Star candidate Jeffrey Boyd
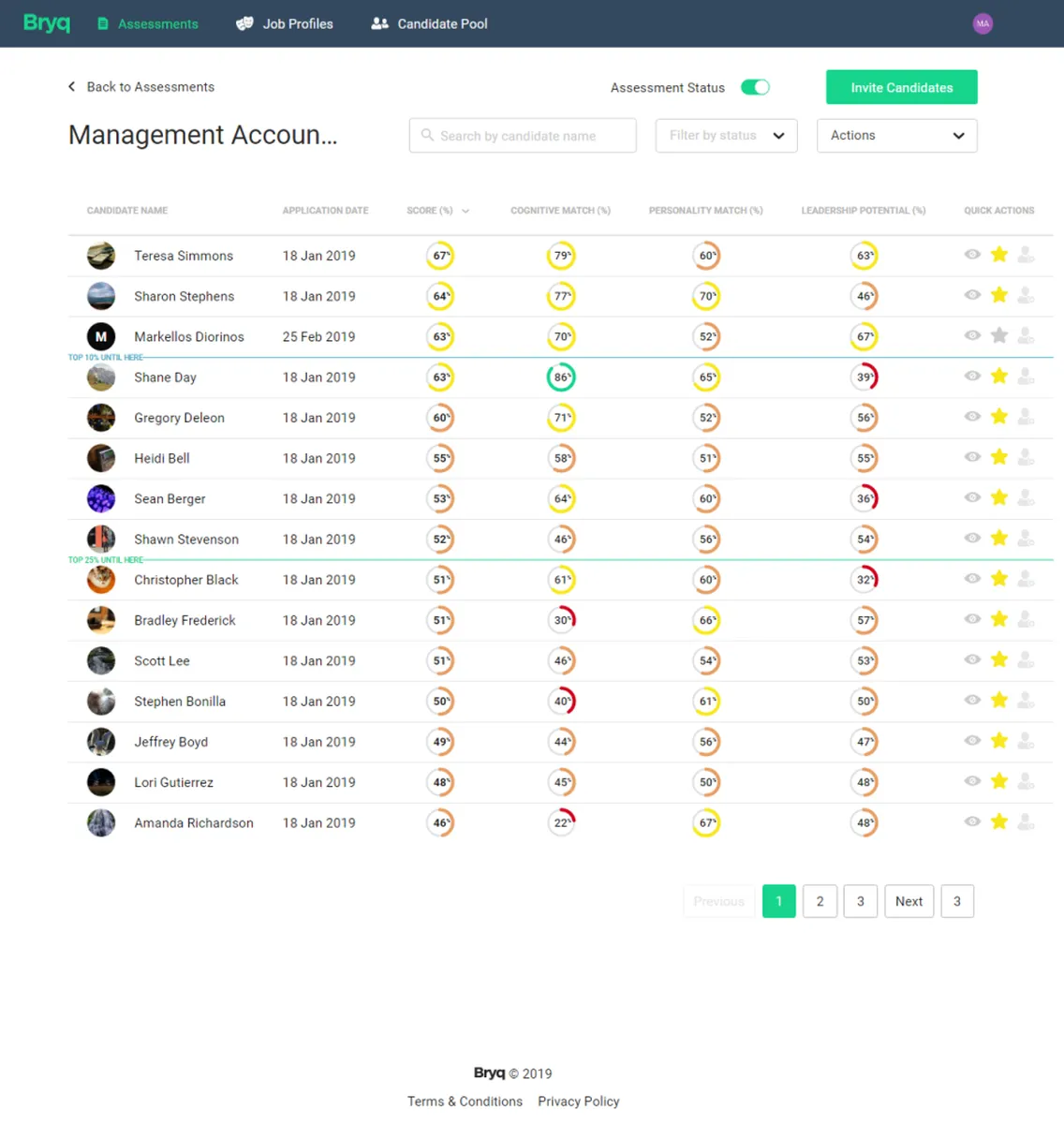The height and width of the screenshot is (1124, 1064). pyautogui.click(x=999, y=740)
